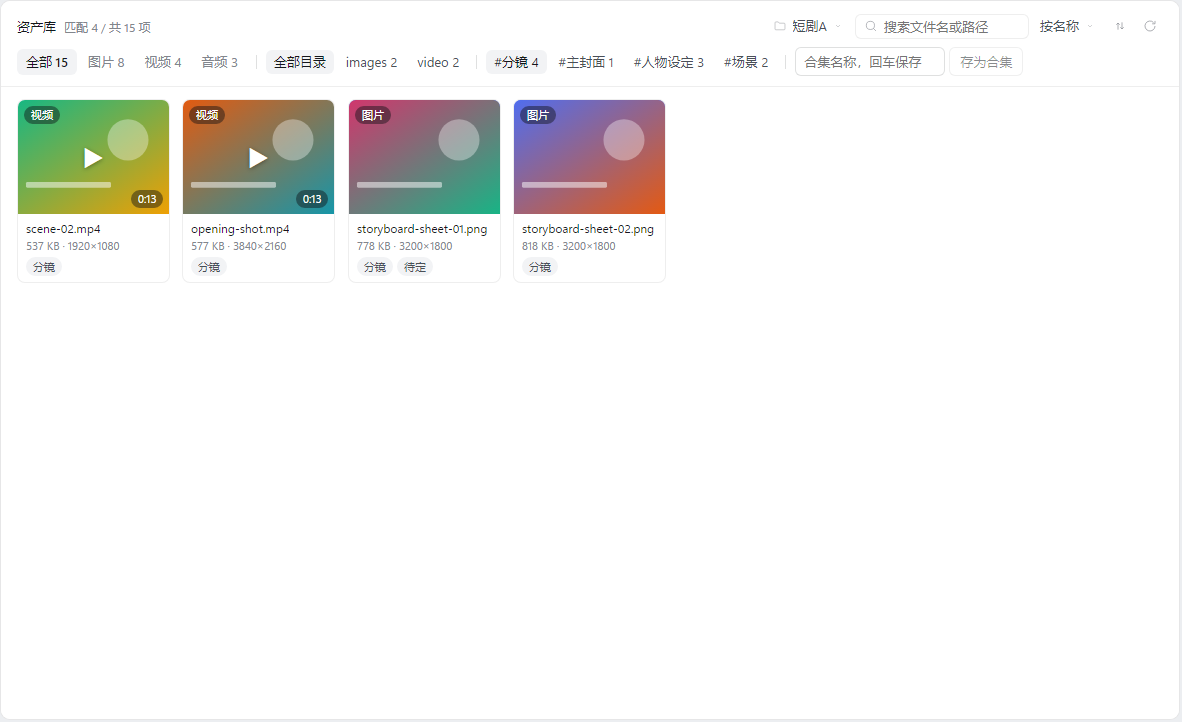
Task: Open the 按名称 sort dropdown
Action: (1066, 26)
